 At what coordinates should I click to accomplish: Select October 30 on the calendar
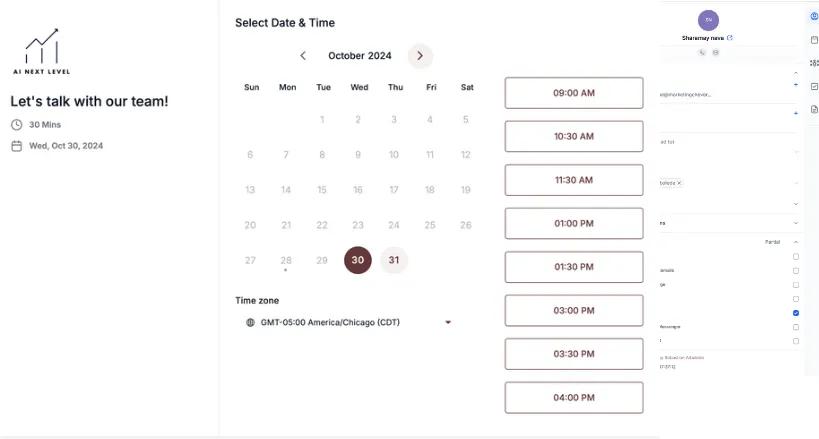358,260
